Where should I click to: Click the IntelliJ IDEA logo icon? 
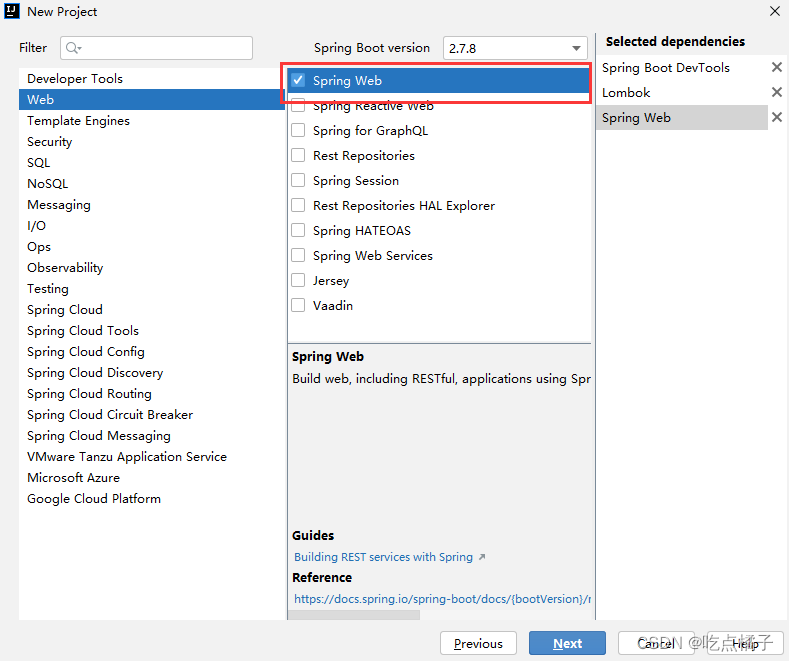pyautogui.click(x=12, y=11)
